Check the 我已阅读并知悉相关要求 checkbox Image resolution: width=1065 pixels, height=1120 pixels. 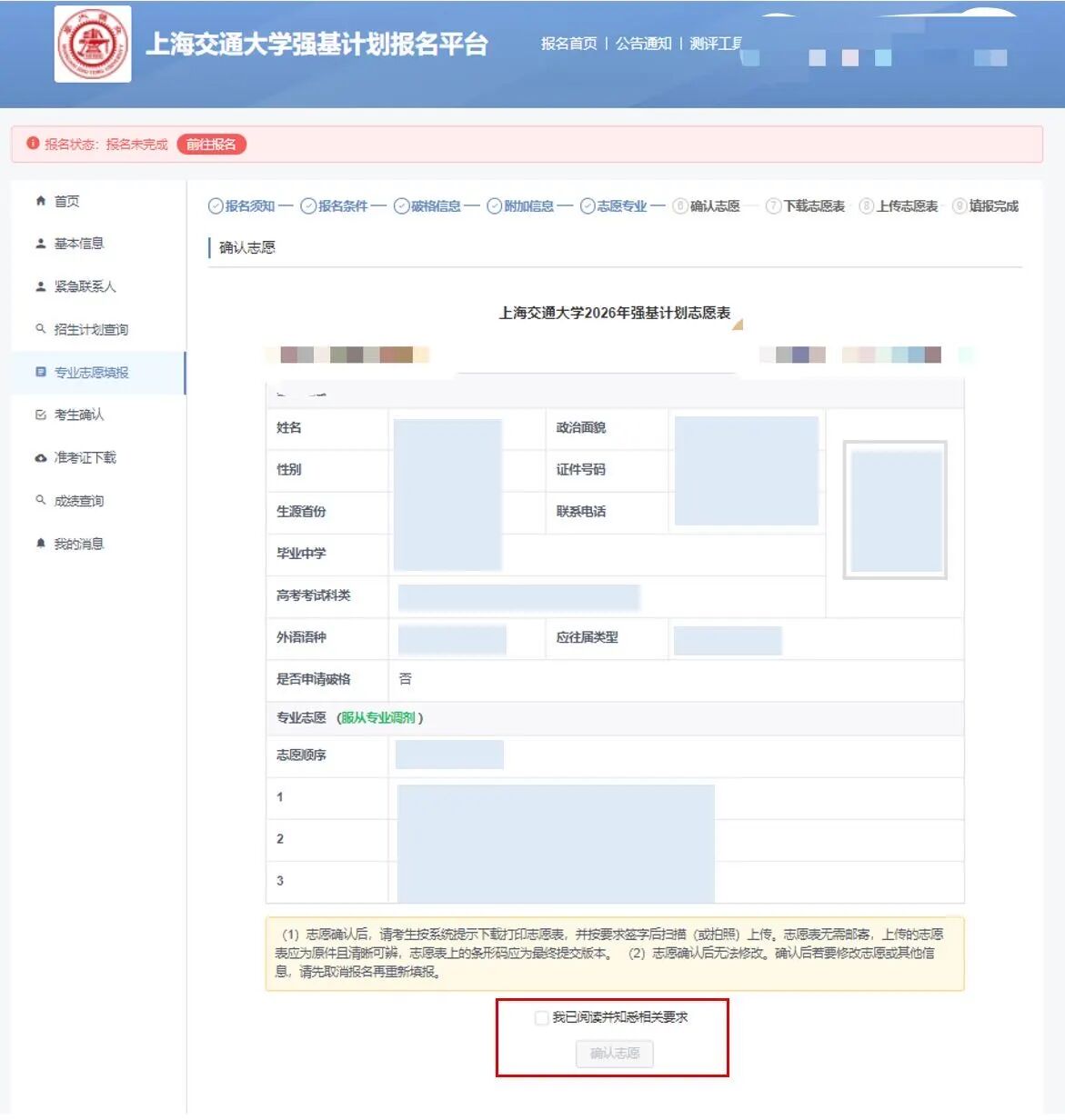(x=541, y=1017)
